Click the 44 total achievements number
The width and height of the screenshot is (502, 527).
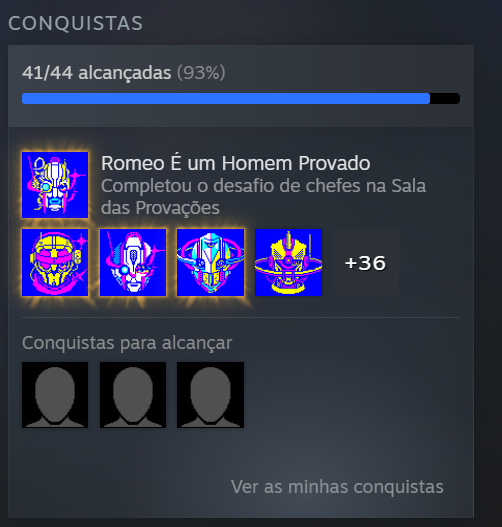pyautogui.click(x=61, y=73)
